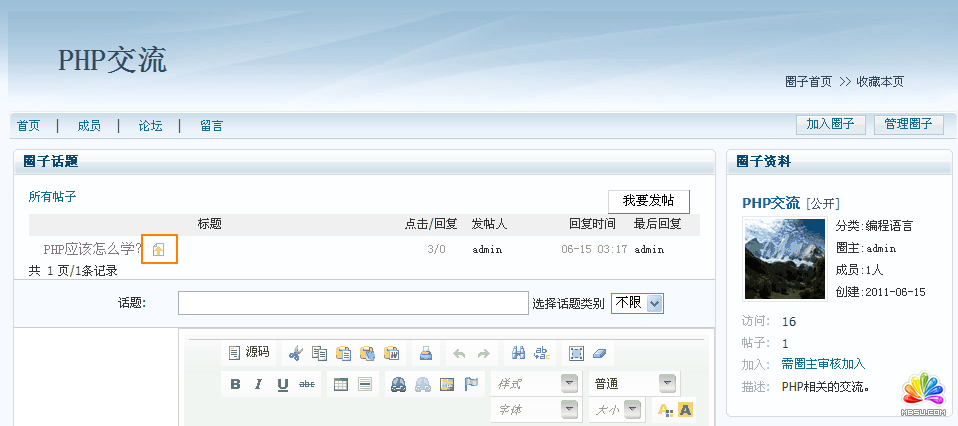958x426 pixels.
Task: Click the Cut scissors icon in the editor
Action: pos(295,353)
